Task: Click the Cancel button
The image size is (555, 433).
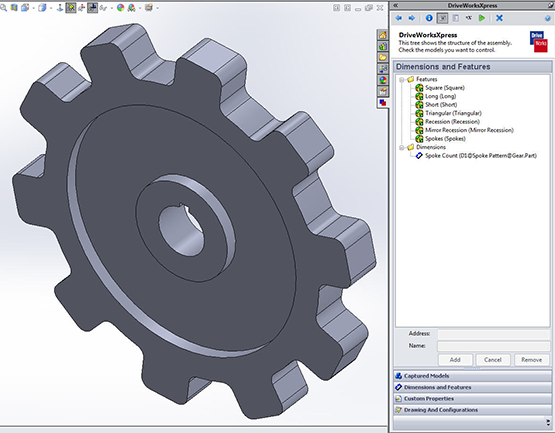Action: (x=493, y=360)
